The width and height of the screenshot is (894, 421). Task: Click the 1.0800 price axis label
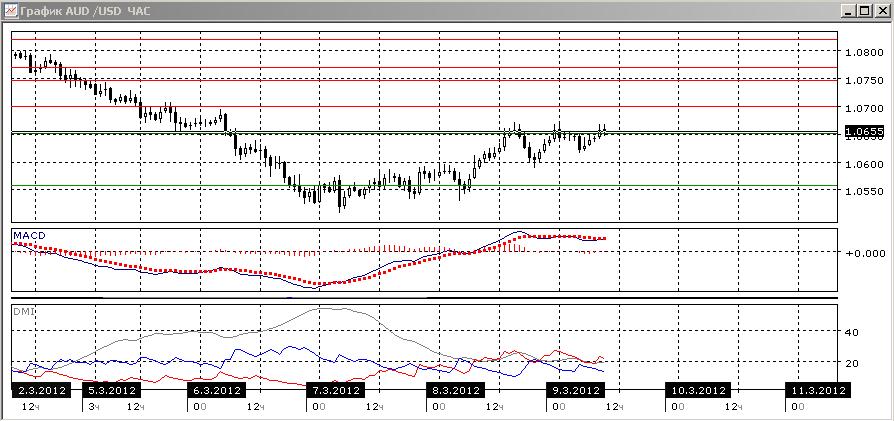point(865,52)
